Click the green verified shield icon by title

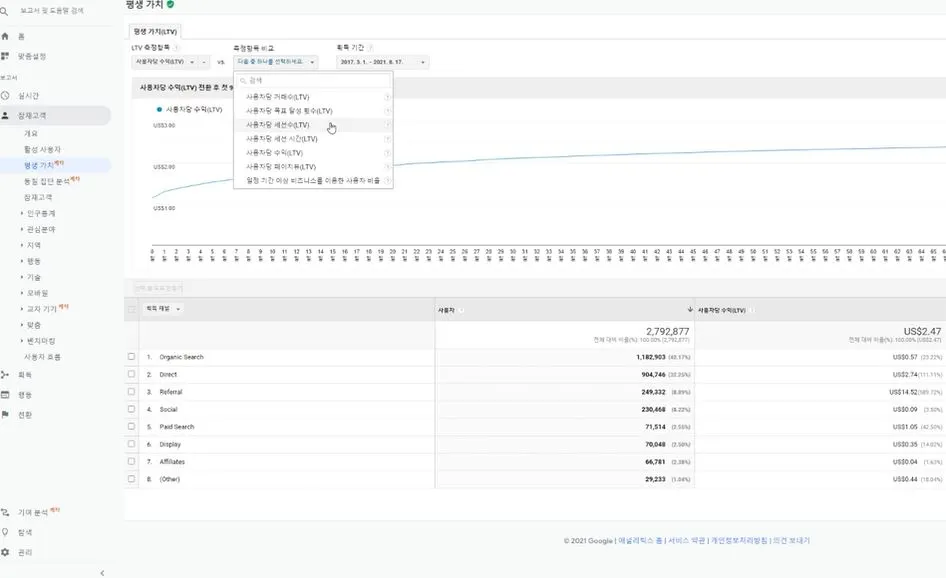[x=170, y=4]
